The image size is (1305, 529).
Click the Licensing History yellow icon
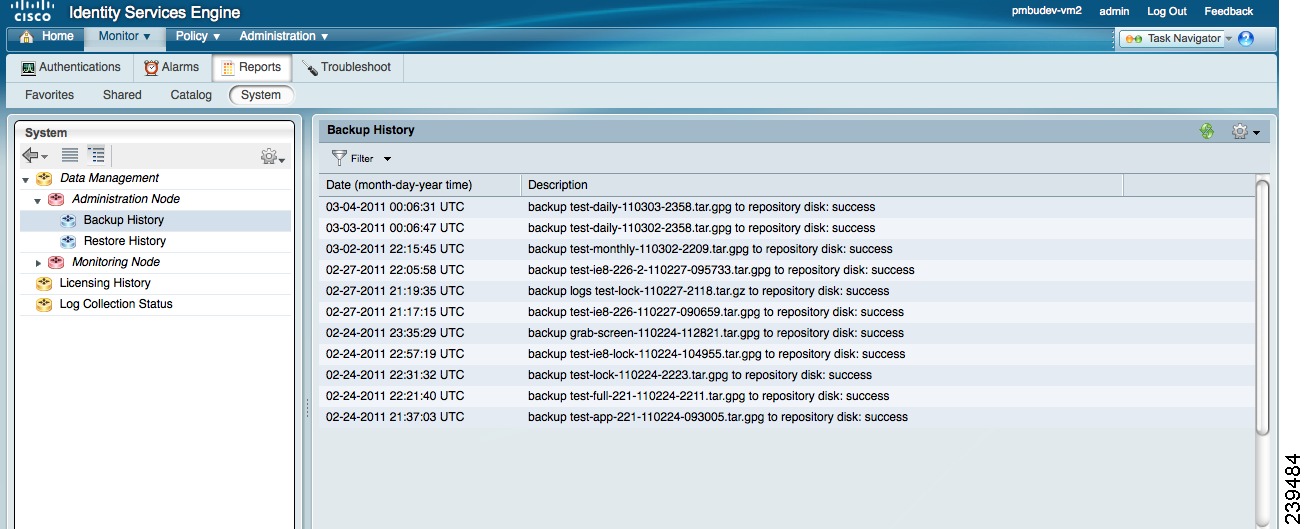43,284
